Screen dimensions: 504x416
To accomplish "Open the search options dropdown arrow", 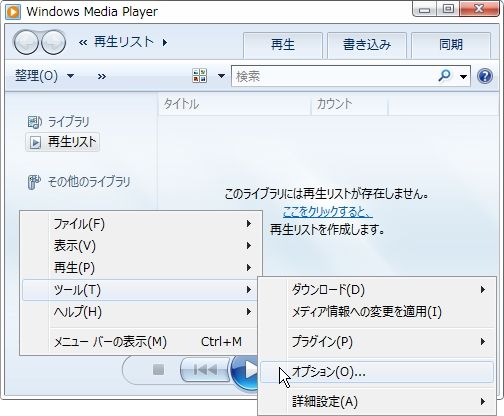I will point(463,77).
